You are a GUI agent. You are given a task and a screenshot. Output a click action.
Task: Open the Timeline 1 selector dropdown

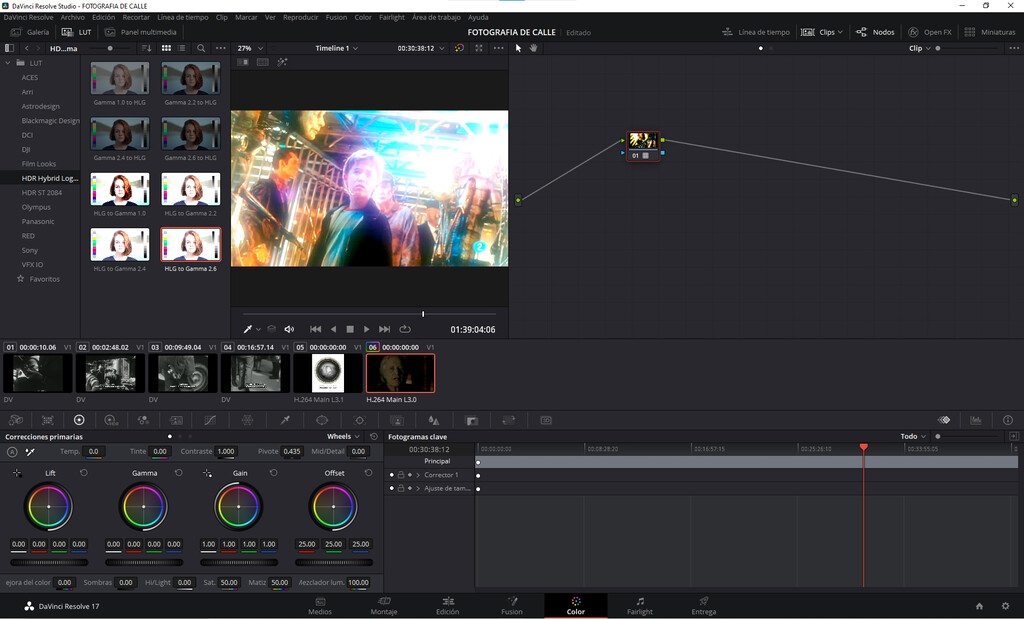point(333,47)
